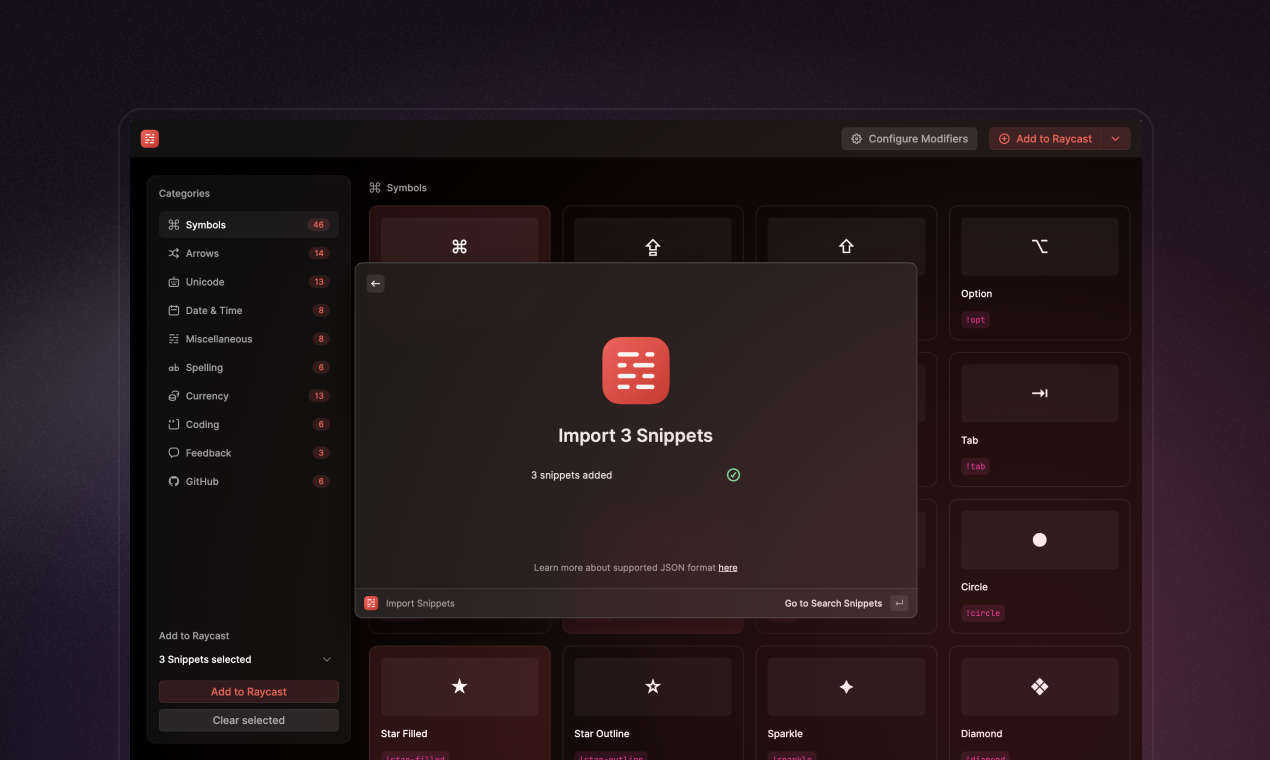Click the Coding category brackets icon
The height and width of the screenshot is (760, 1270).
(174, 425)
